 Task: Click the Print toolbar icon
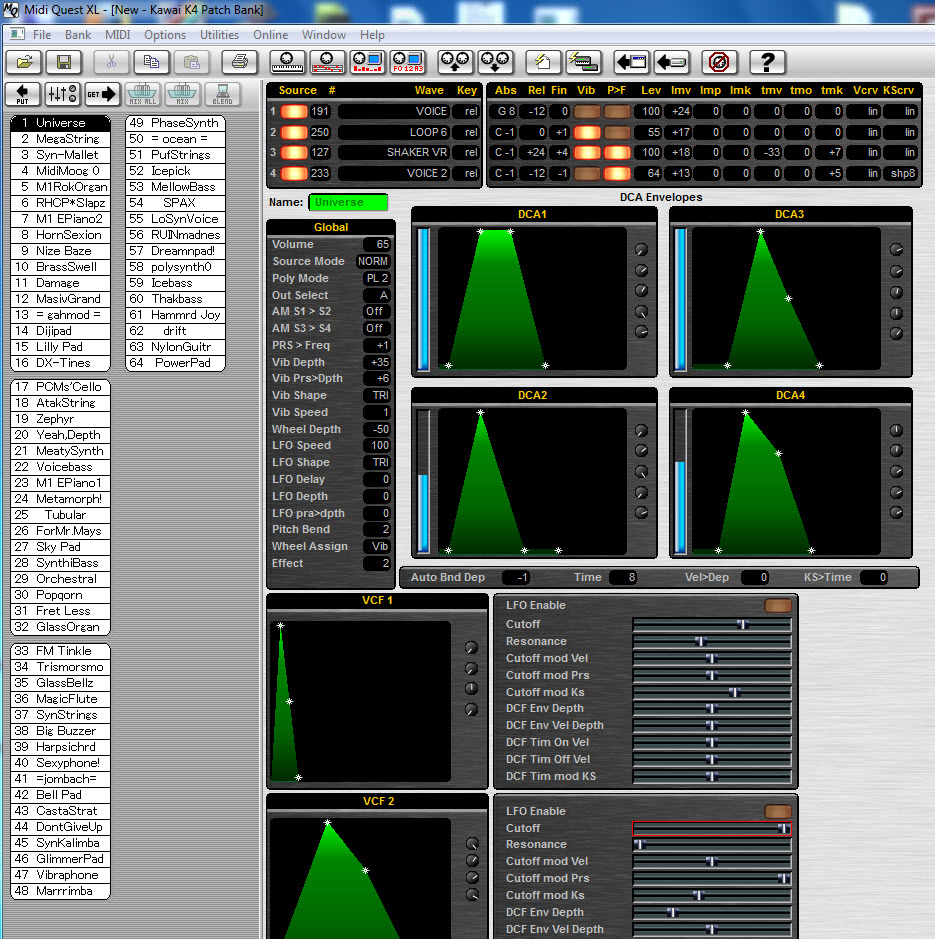click(x=240, y=62)
